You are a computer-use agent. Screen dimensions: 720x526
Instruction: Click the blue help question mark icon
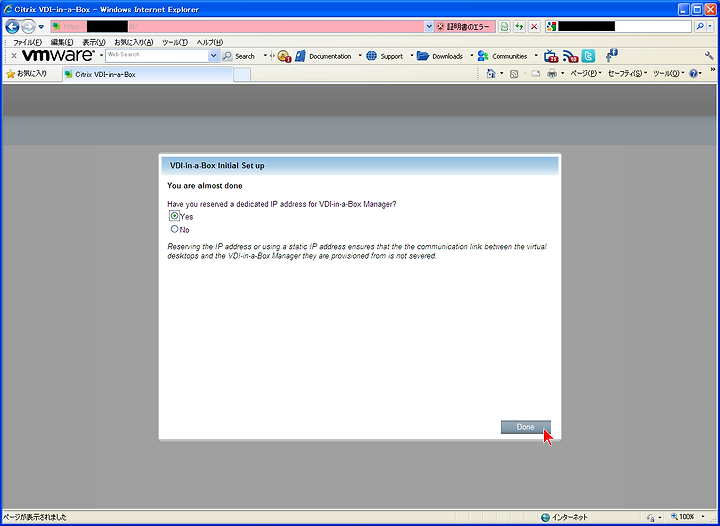(x=693, y=73)
